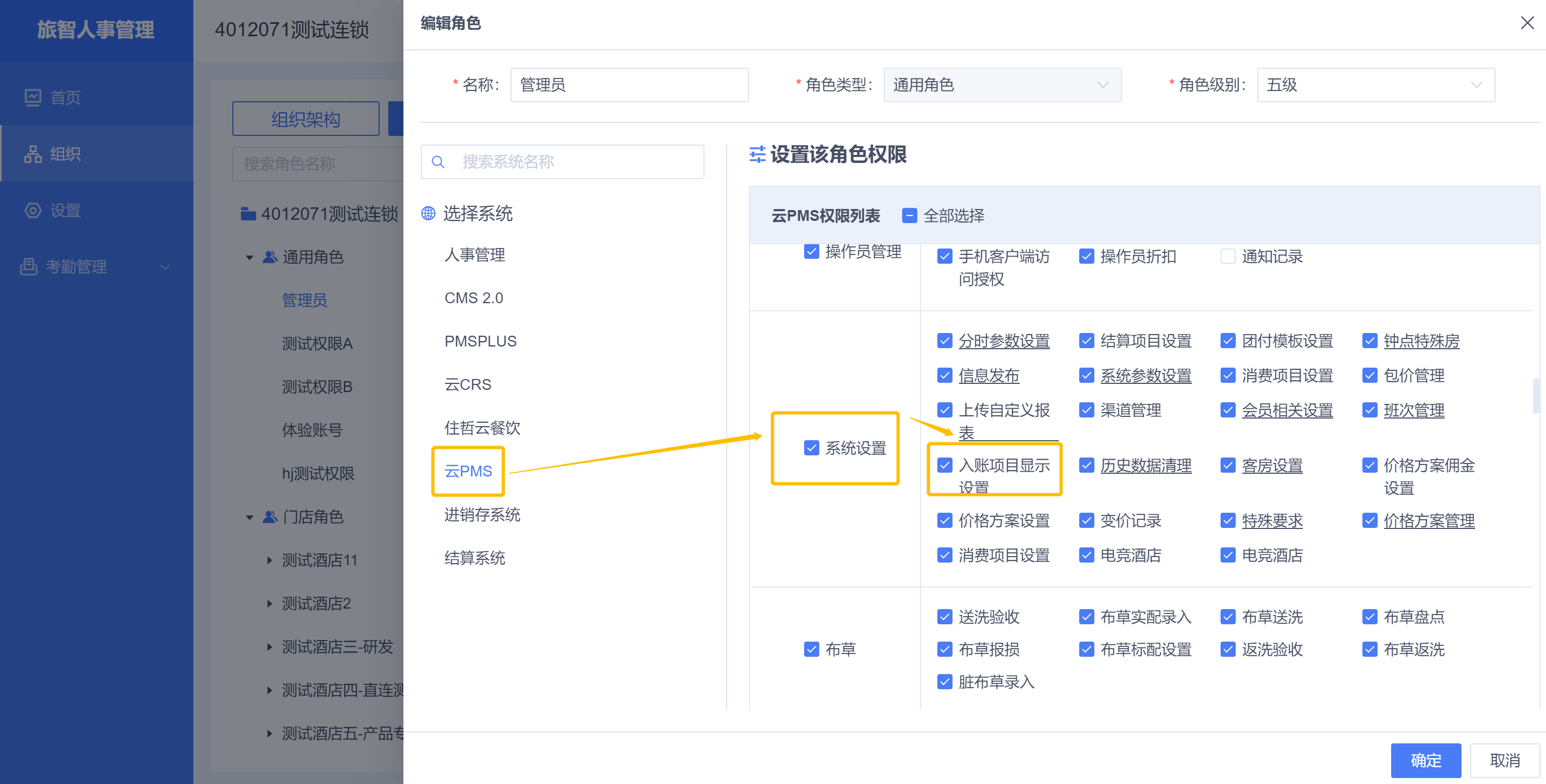Click the 组织架构 button
Image resolution: width=1546 pixels, height=784 pixels.
tap(305, 119)
